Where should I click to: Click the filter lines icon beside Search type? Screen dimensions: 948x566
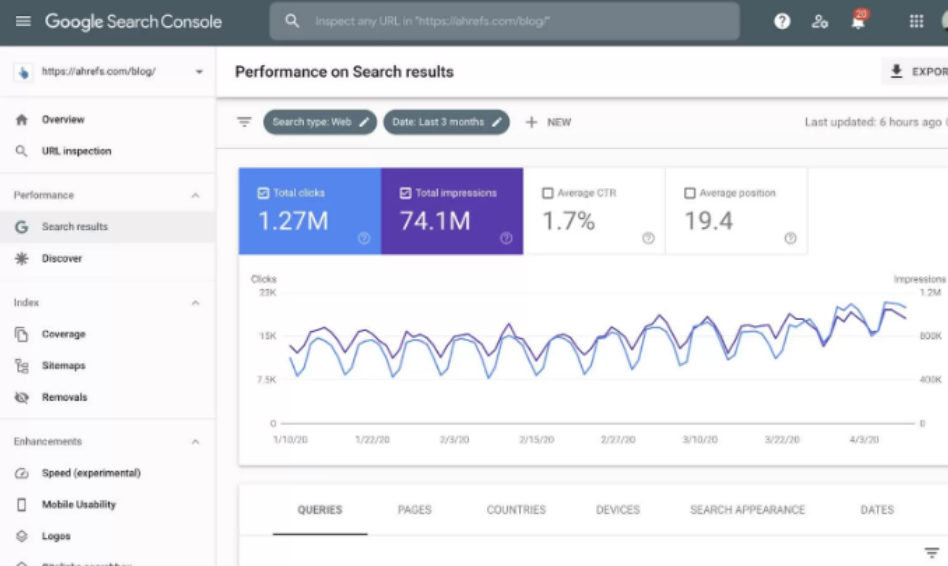click(x=244, y=122)
